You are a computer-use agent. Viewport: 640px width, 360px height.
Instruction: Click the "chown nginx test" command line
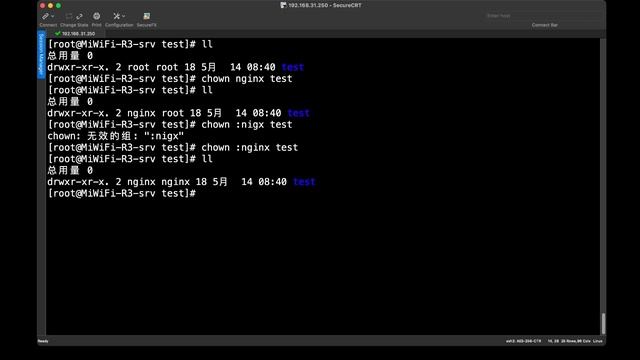170,78
